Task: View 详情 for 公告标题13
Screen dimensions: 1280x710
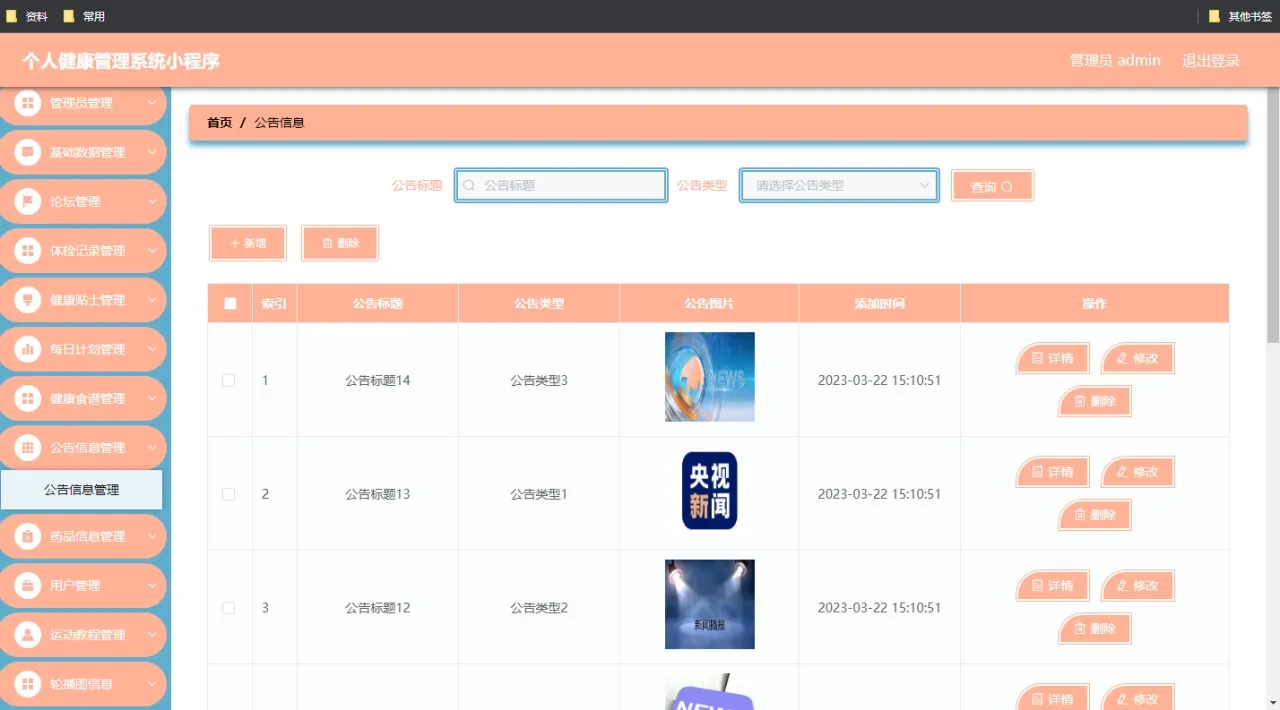Action: coord(1052,472)
